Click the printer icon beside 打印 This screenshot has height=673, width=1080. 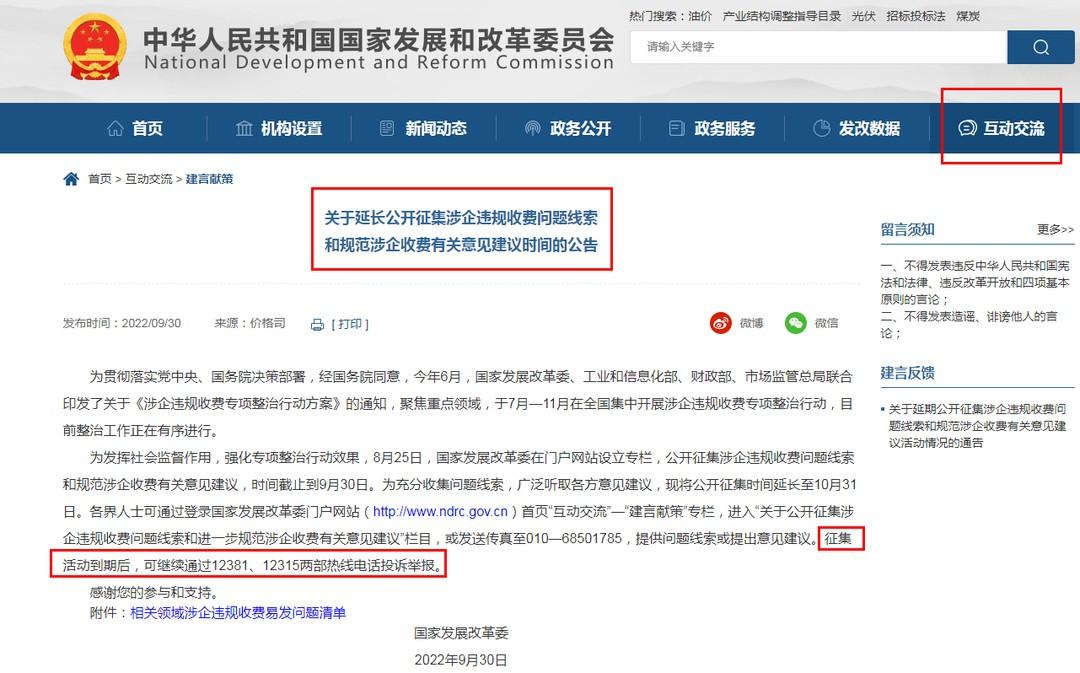click(318, 324)
